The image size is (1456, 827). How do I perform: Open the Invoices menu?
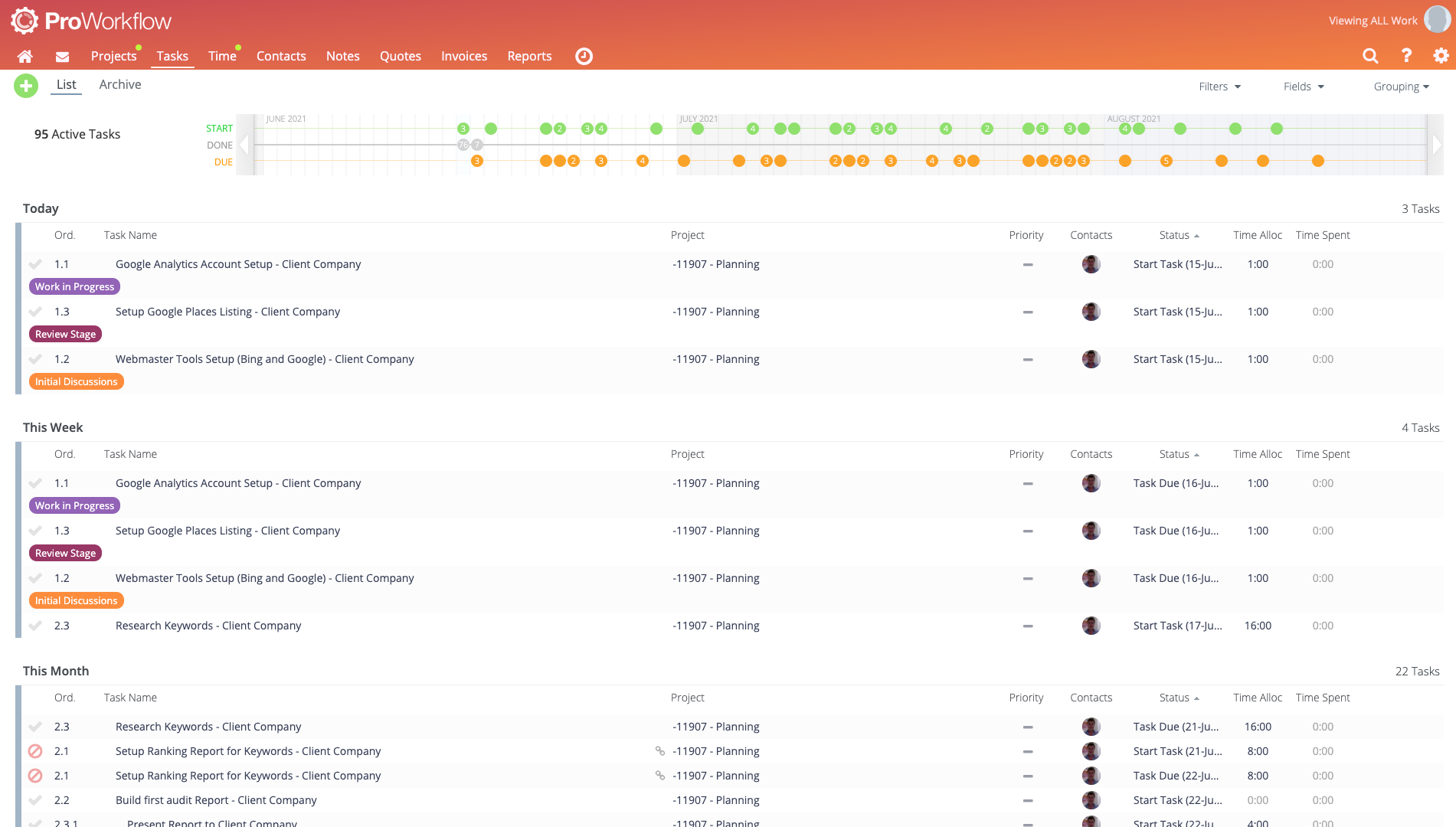pyautogui.click(x=464, y=56)
